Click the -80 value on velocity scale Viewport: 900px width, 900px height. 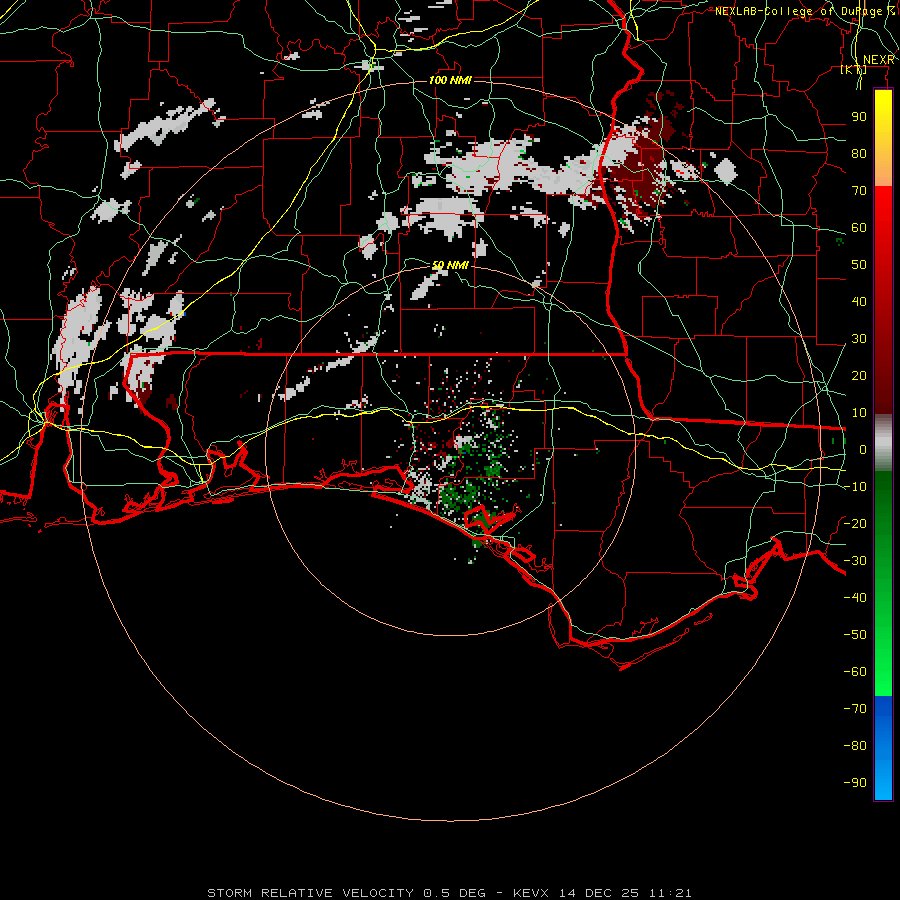(x=855, y=746)
